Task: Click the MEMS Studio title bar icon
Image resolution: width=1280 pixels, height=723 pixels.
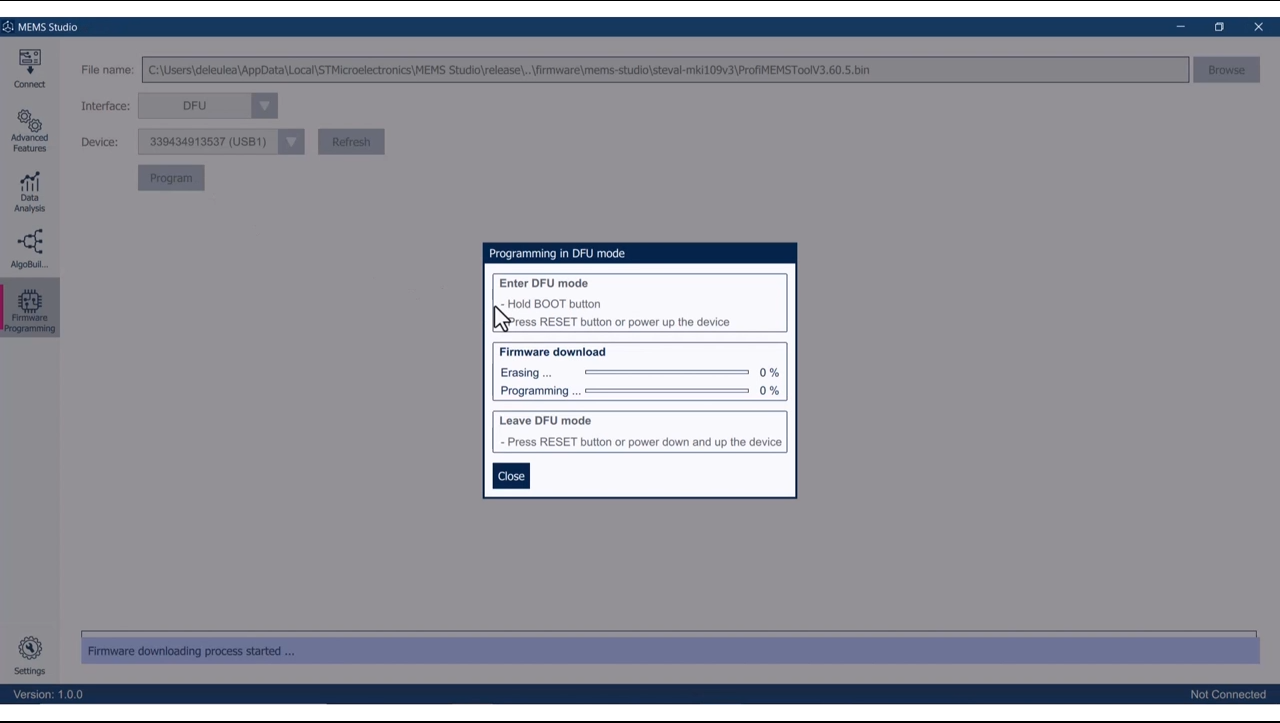Action: coord(8,26)
